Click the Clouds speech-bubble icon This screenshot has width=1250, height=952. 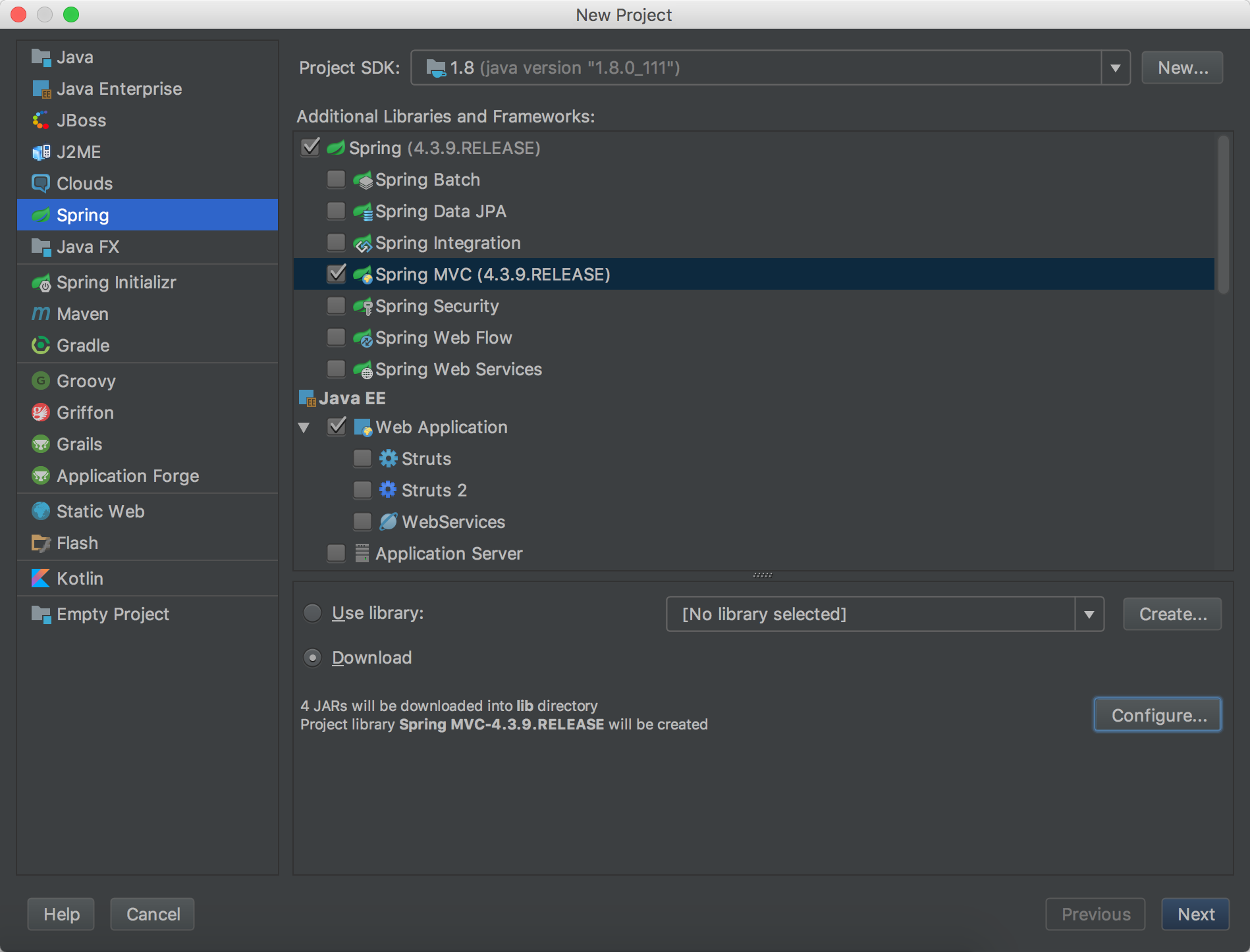point(41,184)
